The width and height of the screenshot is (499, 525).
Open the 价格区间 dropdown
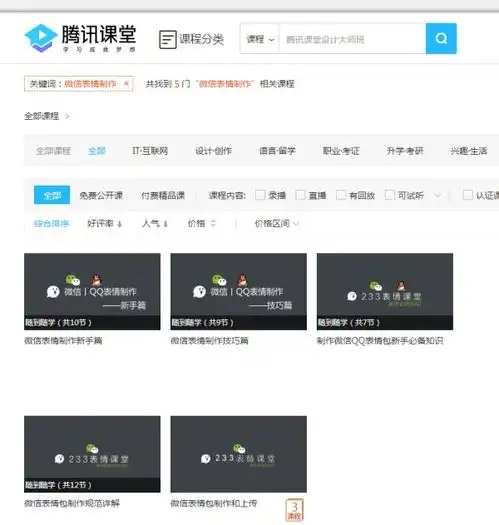276,223
